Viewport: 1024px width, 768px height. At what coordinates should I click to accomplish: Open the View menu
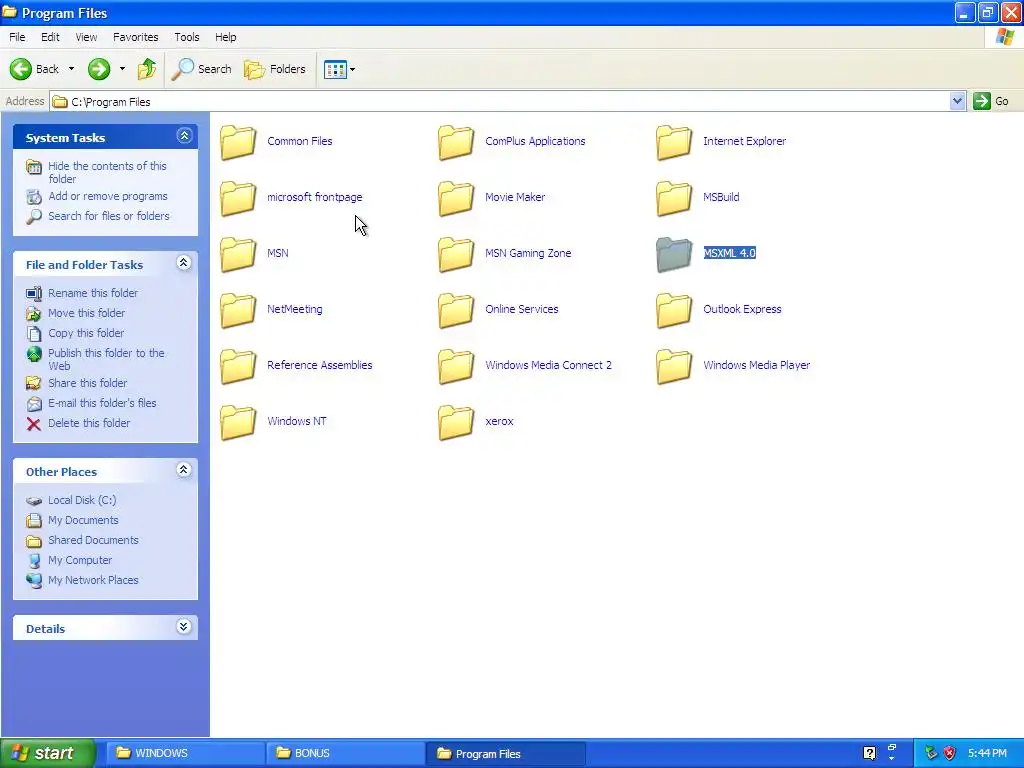pos(86,37)
